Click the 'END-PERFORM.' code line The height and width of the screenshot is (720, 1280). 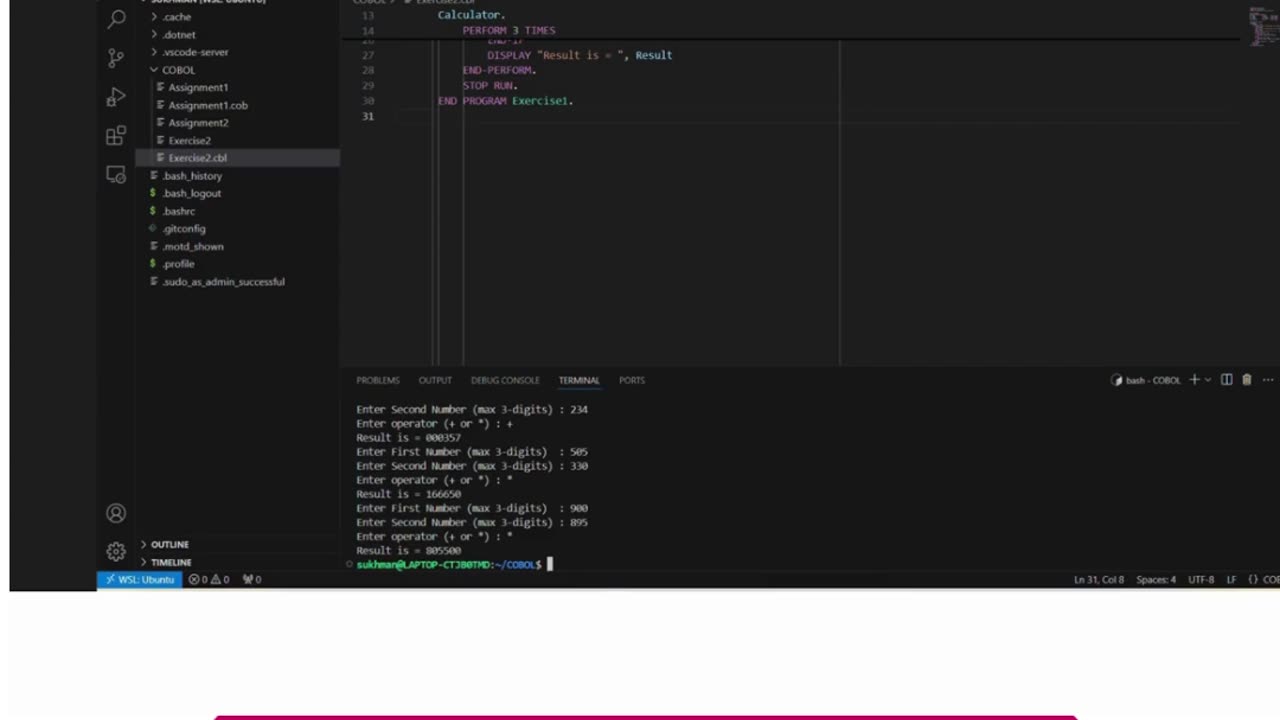499,70
